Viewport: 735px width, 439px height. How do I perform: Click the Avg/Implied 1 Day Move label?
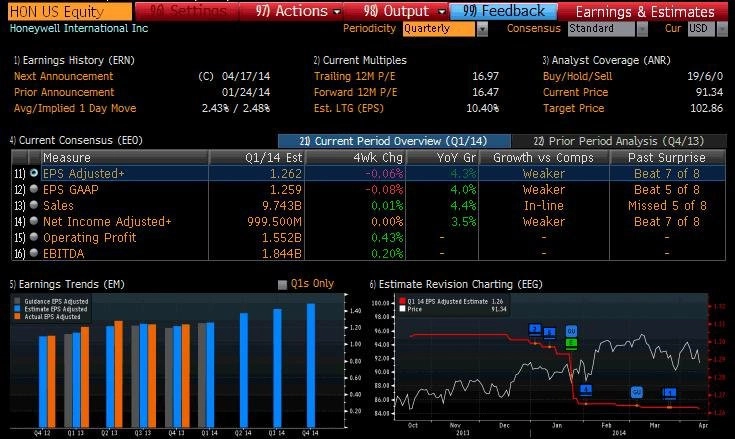[75, 108]
